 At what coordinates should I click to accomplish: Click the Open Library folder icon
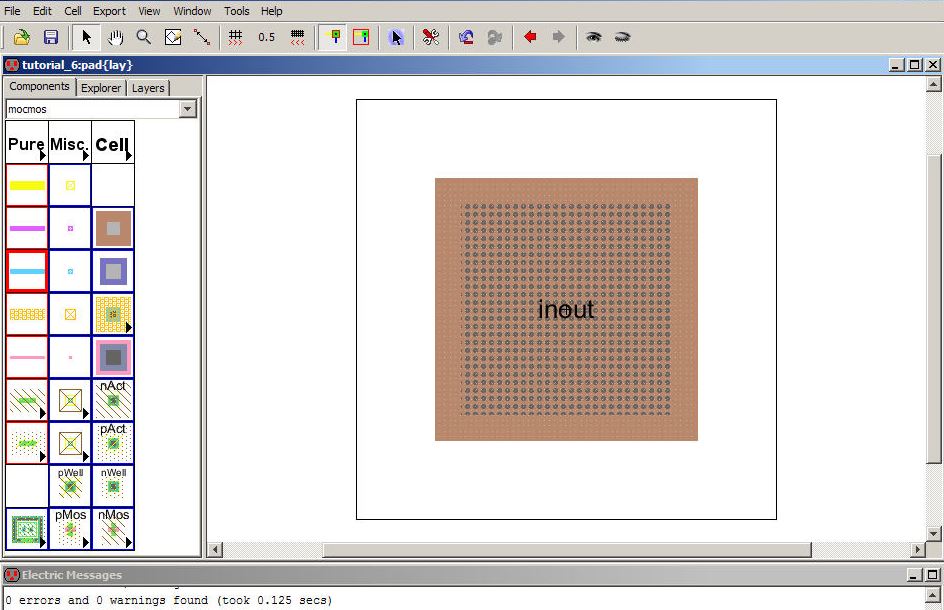pos(21,37)
